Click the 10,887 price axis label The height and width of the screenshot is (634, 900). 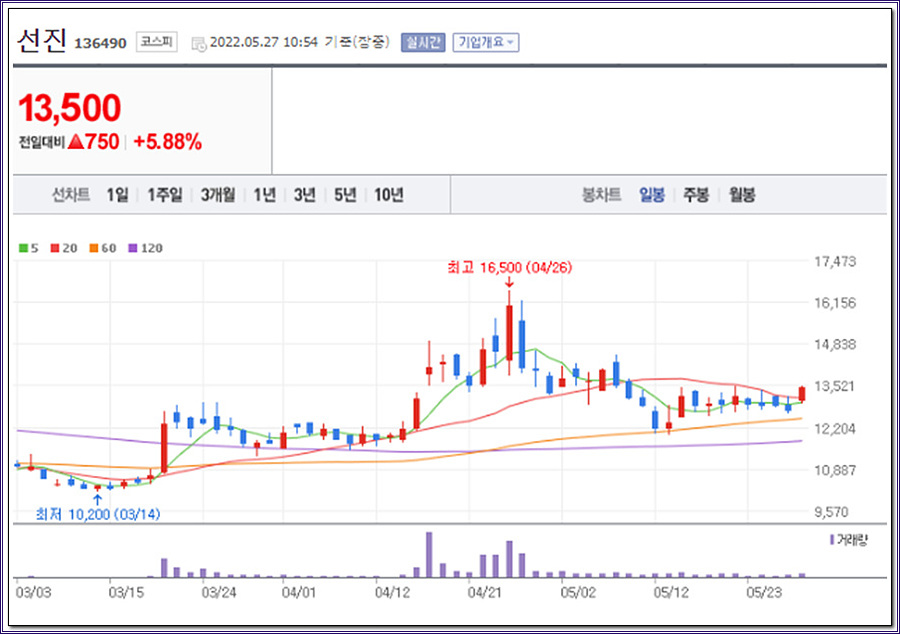point(835,470)
